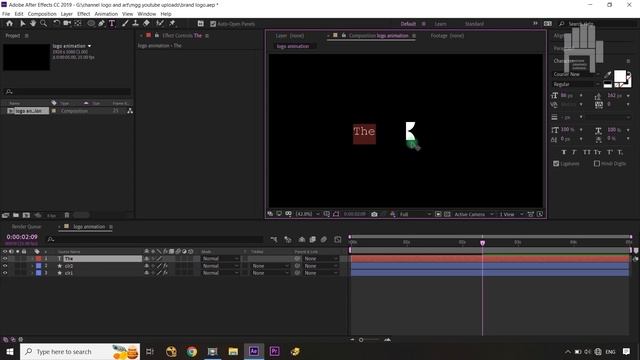Screen dimensions: 640x360
Task: Click the Project panel search field
Action: point(67,92)
